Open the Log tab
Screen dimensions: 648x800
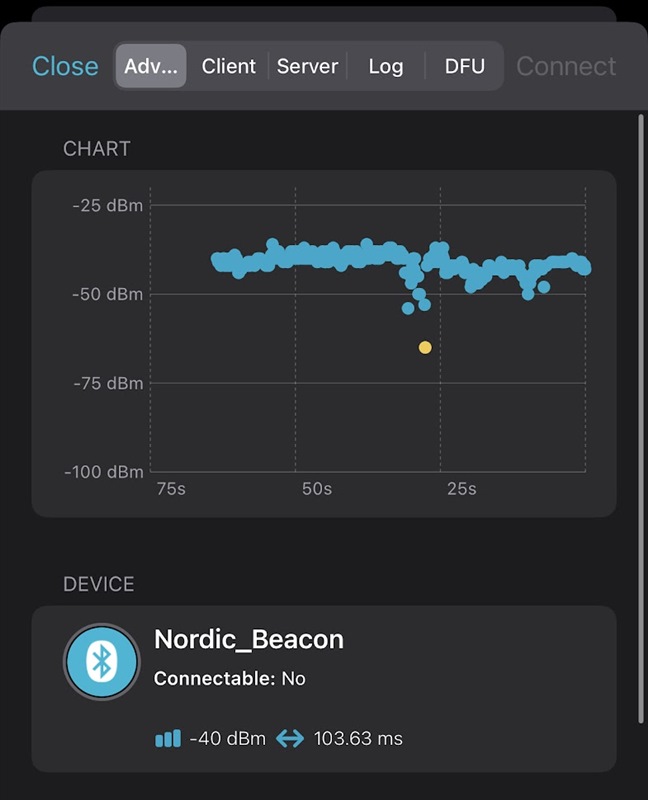tap(386, 66)
